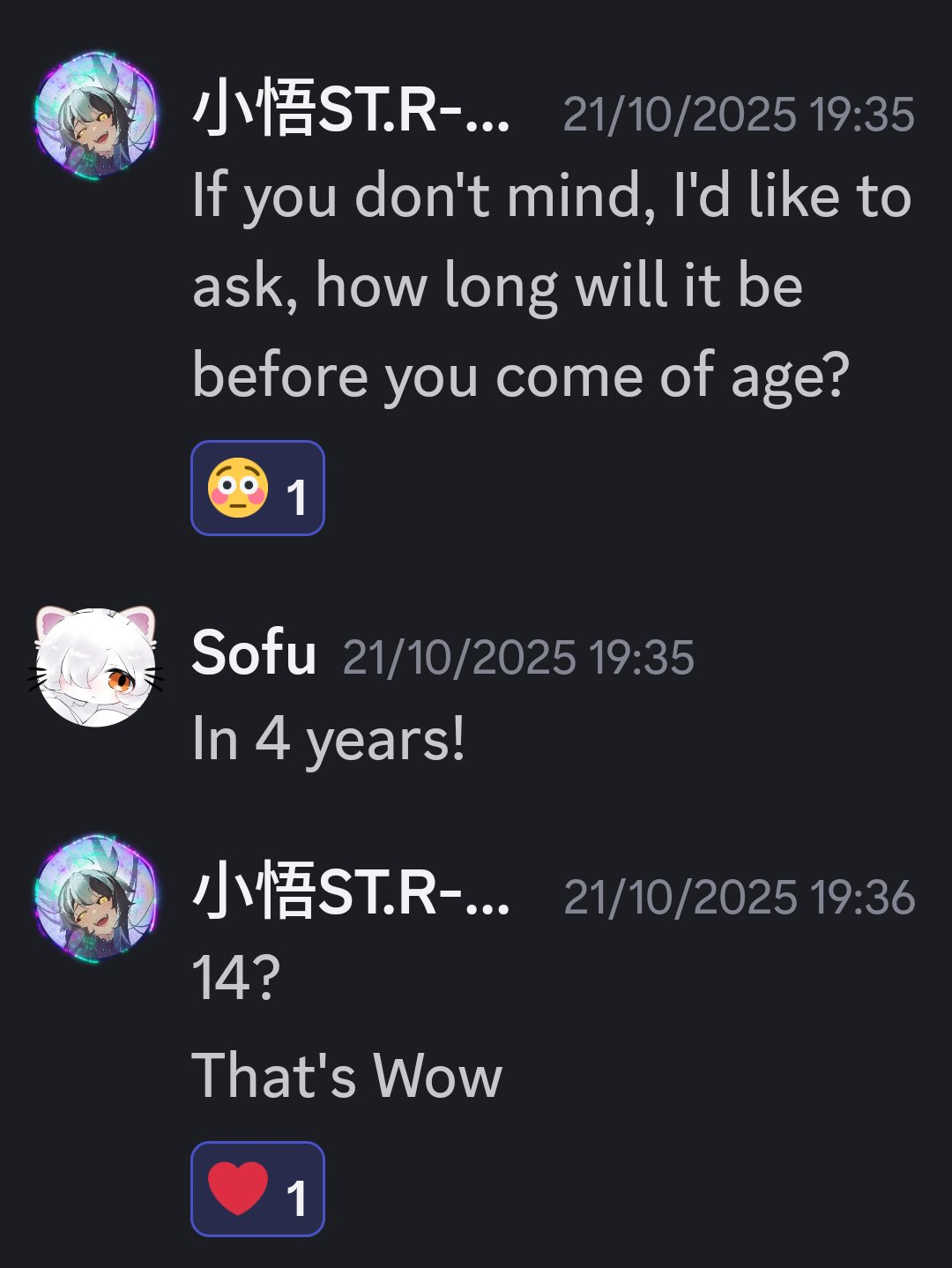This screenshot has width=952, height=1268.
Task: Click the 21/10/2025 19:36 timestamp
Action: coord(739,898)
